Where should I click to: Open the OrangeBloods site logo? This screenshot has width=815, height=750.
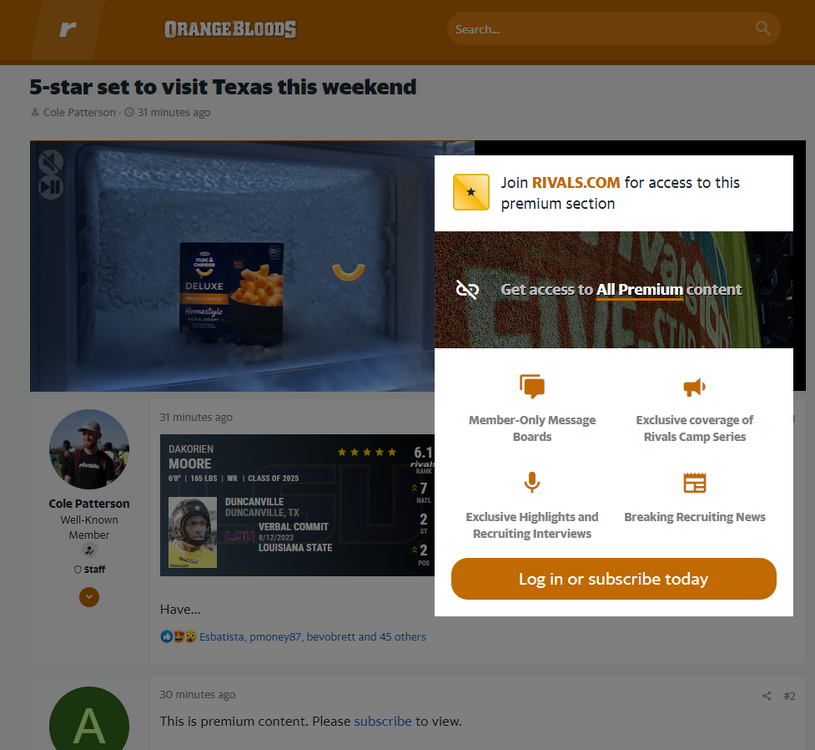coord(230,30)
